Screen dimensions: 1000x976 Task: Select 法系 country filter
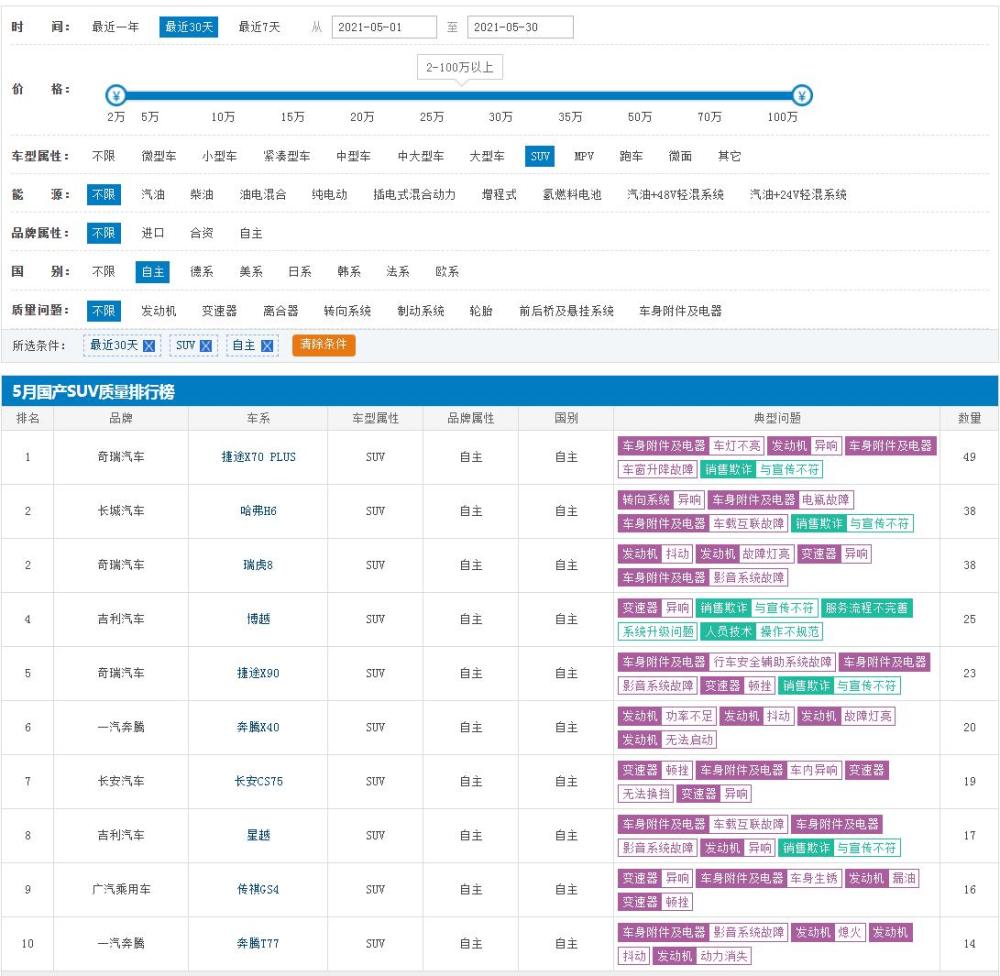(397, 272)
